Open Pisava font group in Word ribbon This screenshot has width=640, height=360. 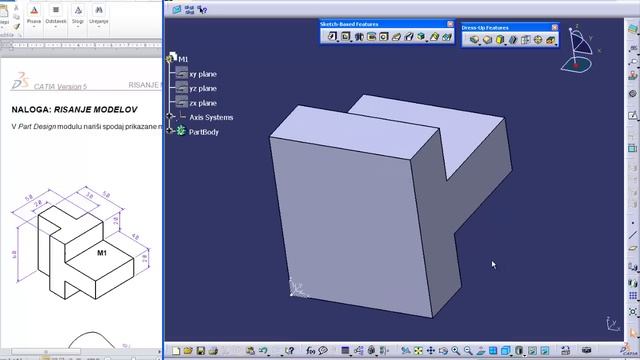(x=34, y=15)
